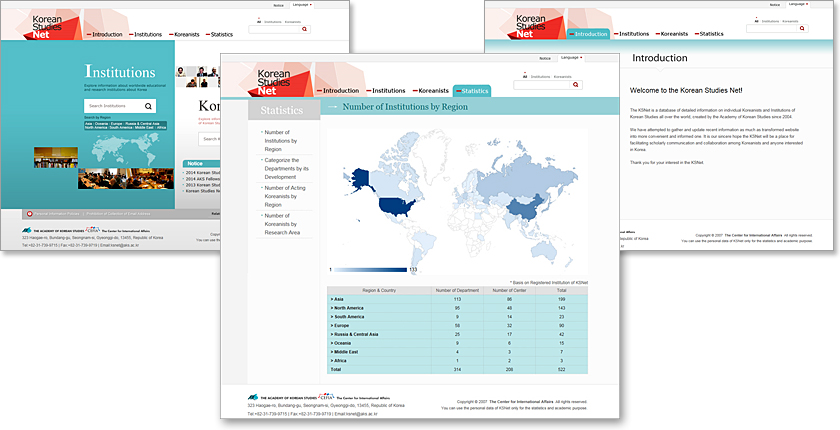This screenshot has width=840, height=430.
Task: Click small world map under Search by Region
Action: click(124, 148)
